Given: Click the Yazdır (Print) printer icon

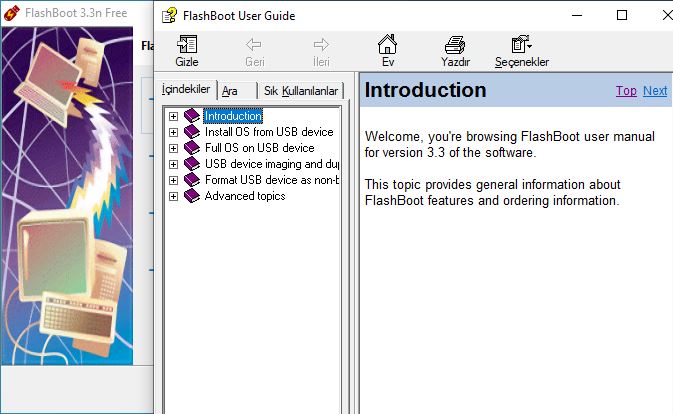Looking at the screenshot, I should click(x=455, y=45).
